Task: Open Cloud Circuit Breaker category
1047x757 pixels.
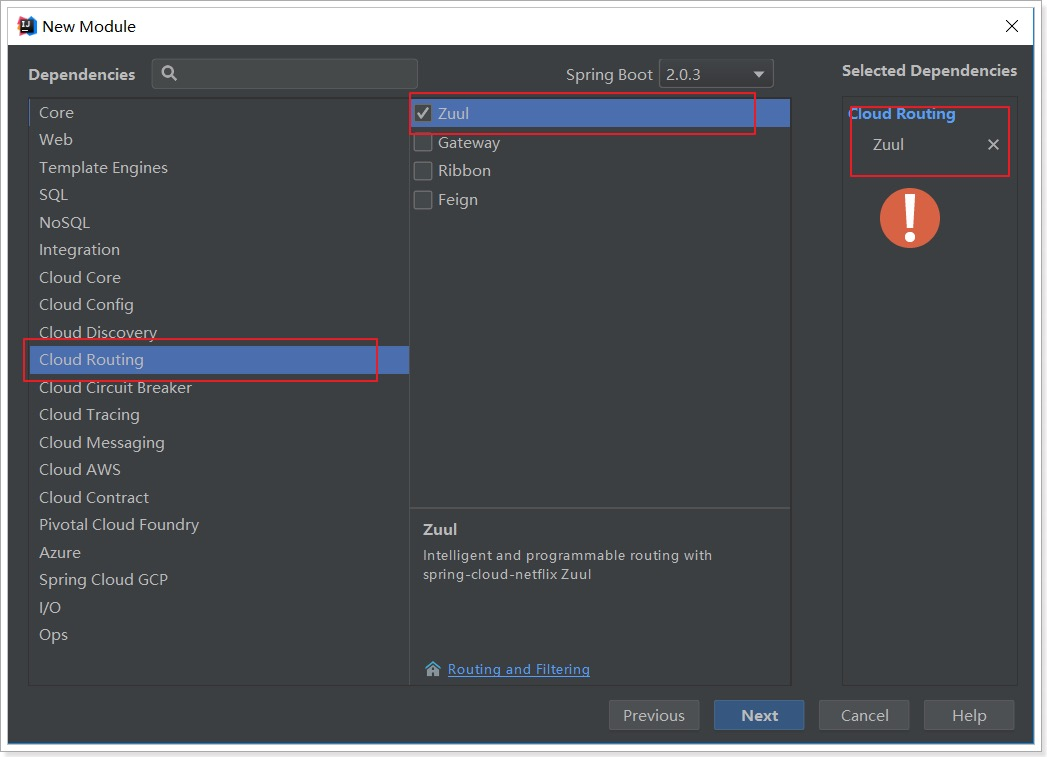Action: 219,387
